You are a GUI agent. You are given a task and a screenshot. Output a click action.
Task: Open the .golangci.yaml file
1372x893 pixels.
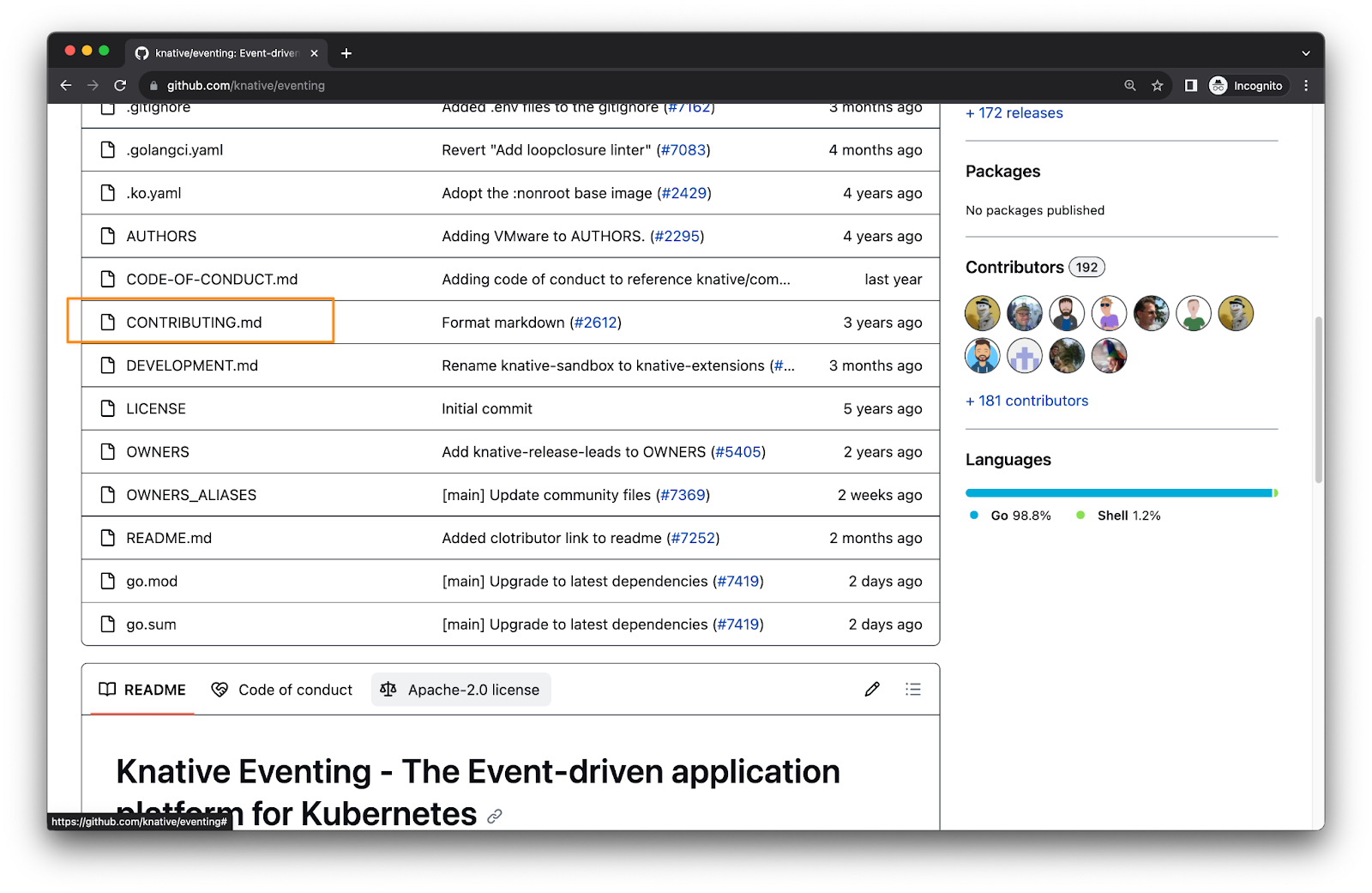[x=174, y=150]
